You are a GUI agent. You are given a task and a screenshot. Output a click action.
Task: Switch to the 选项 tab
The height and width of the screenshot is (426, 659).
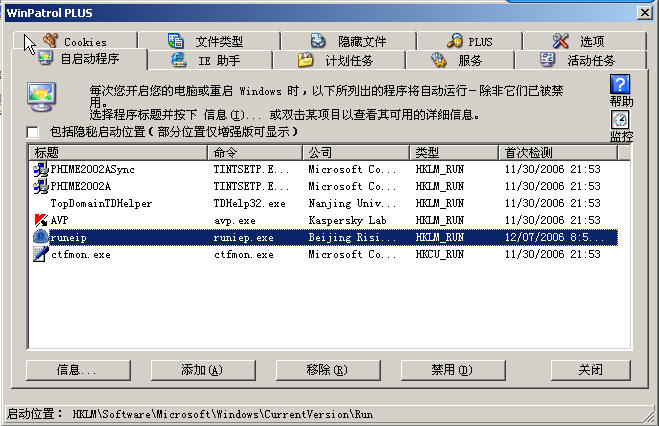585,41
